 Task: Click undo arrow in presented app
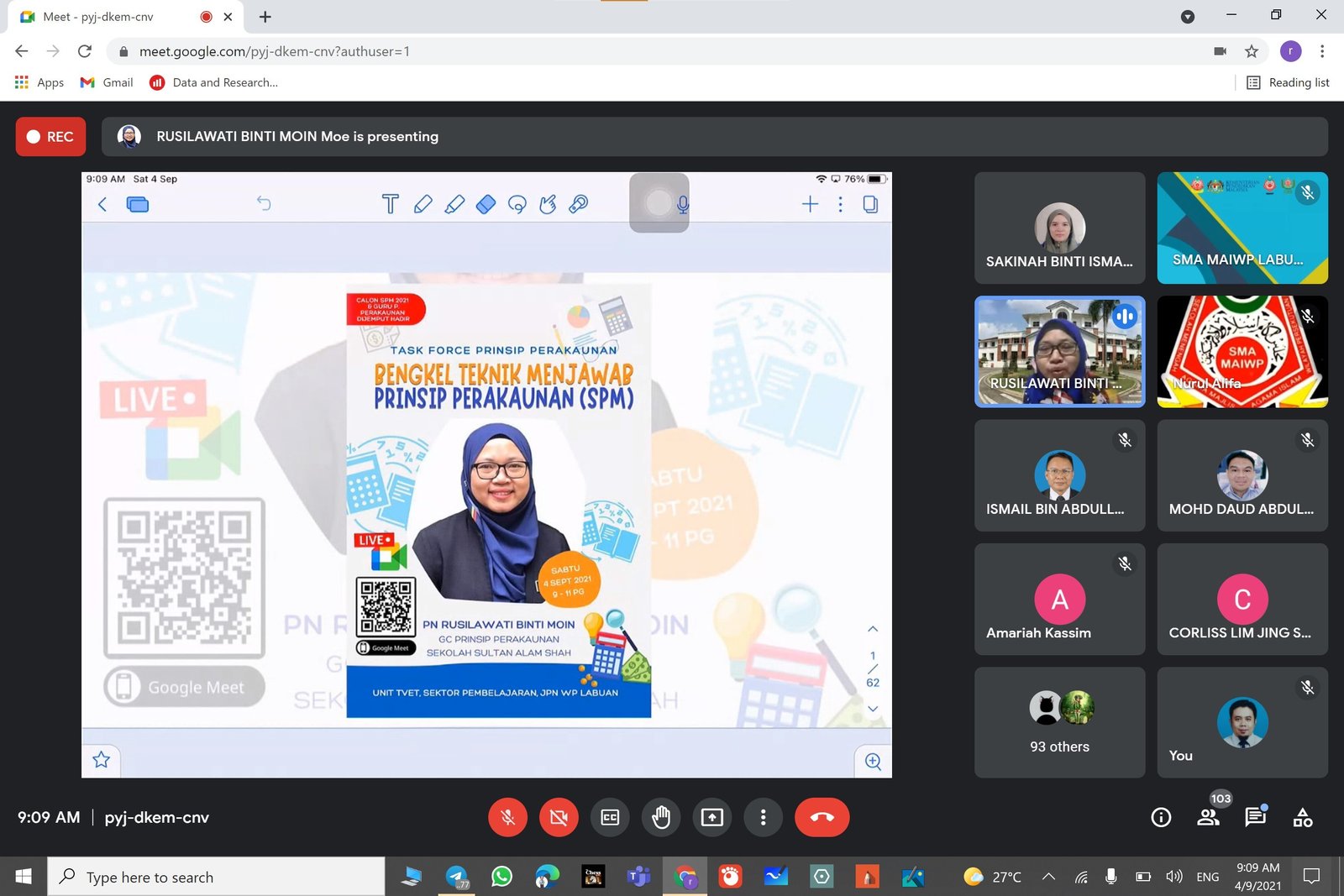pyautogui.click(x=264, y=203)
